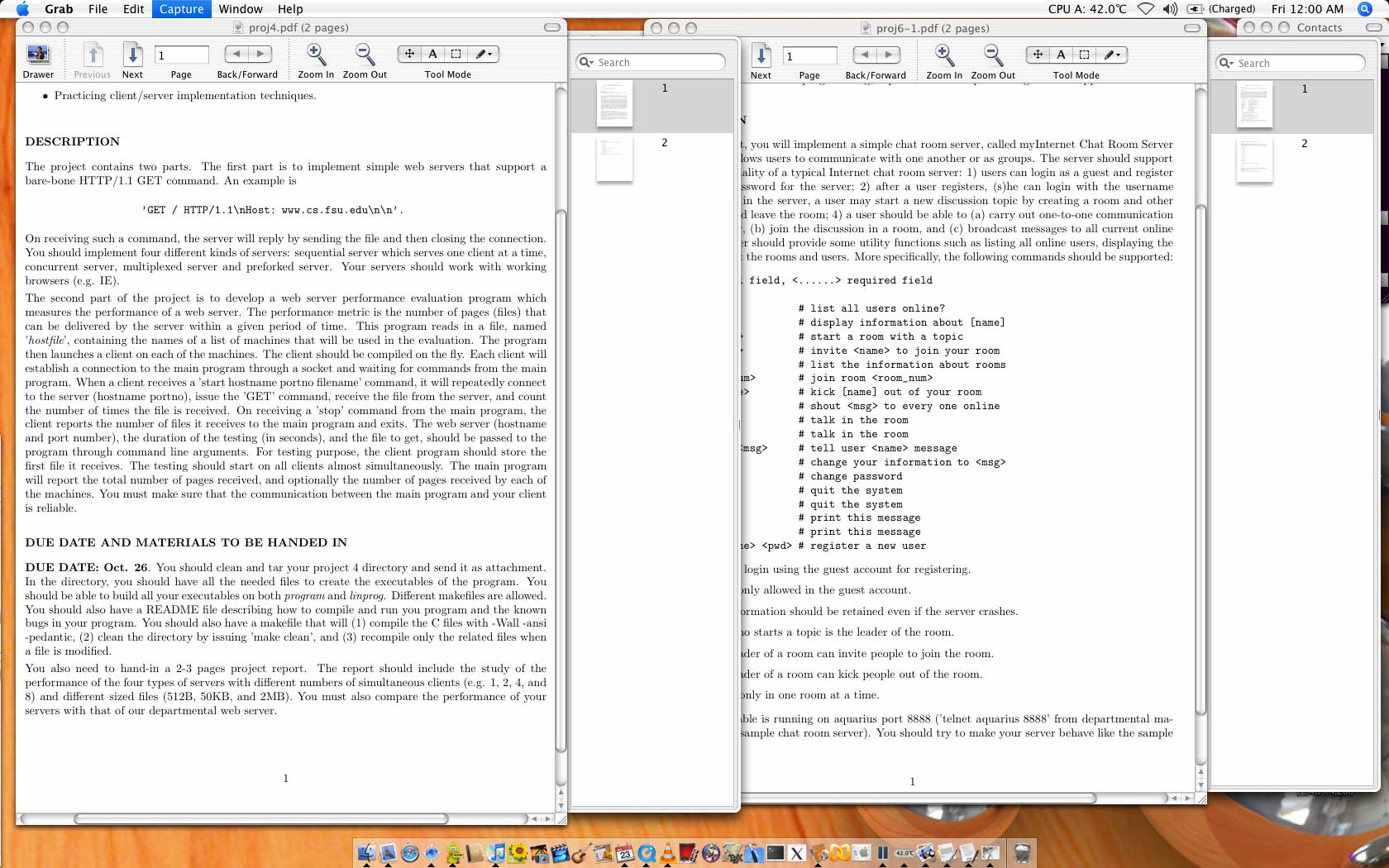Screen dimensions: 1389x868
Task: Open the Edit menu
Action: coord(133,9)
